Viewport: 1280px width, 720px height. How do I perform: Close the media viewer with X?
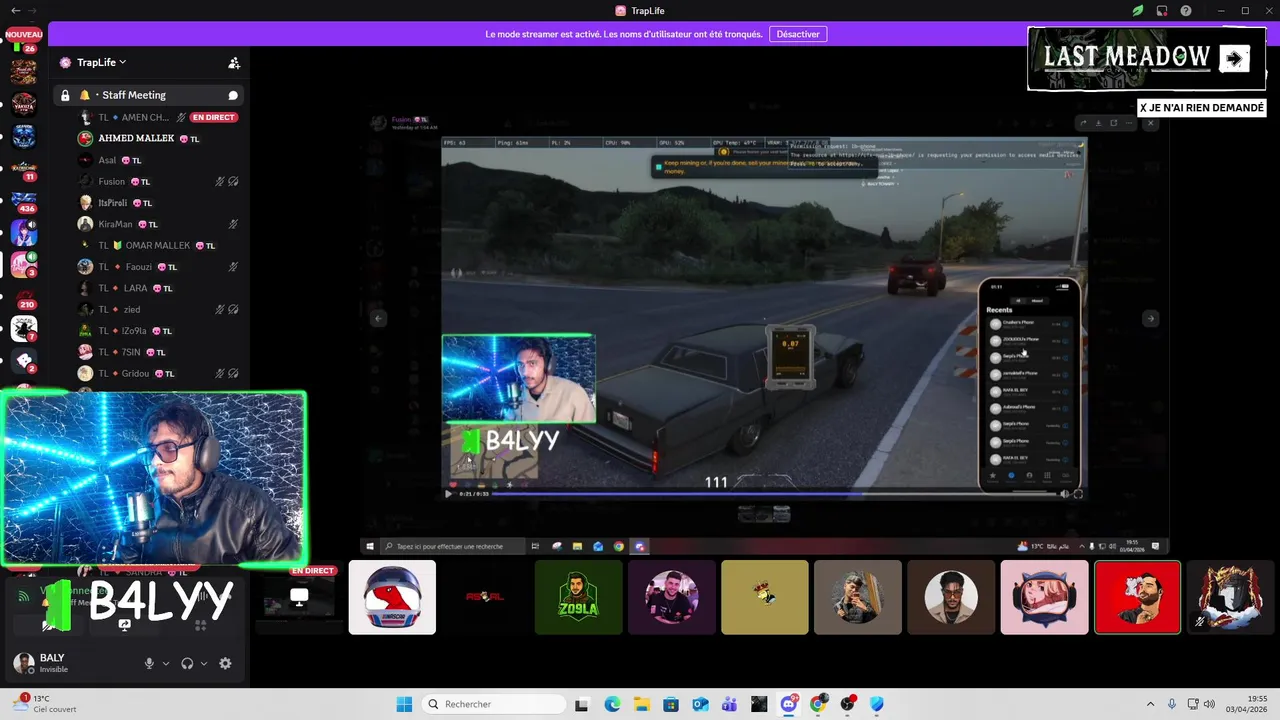1150,123
